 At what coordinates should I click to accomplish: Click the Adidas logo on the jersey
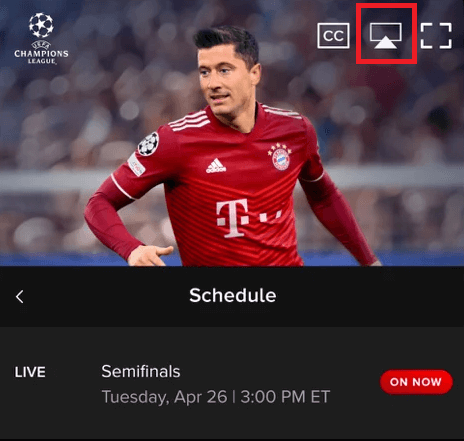[x=216, y=166]
